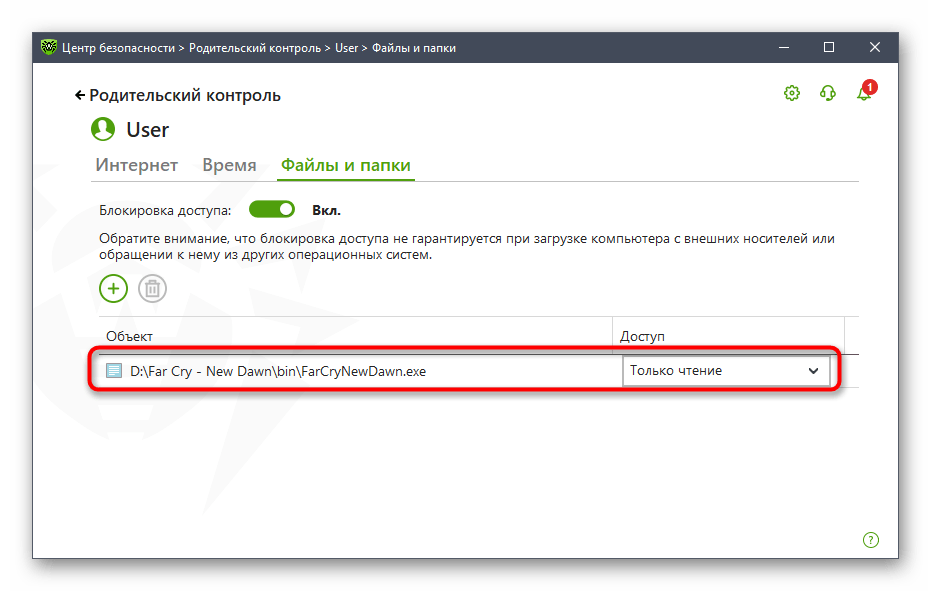Image resolution: width=931 pixels, height=591 pixels.
Task: Click the Dr.Web spider logo in the title bar
Action: 49,47
